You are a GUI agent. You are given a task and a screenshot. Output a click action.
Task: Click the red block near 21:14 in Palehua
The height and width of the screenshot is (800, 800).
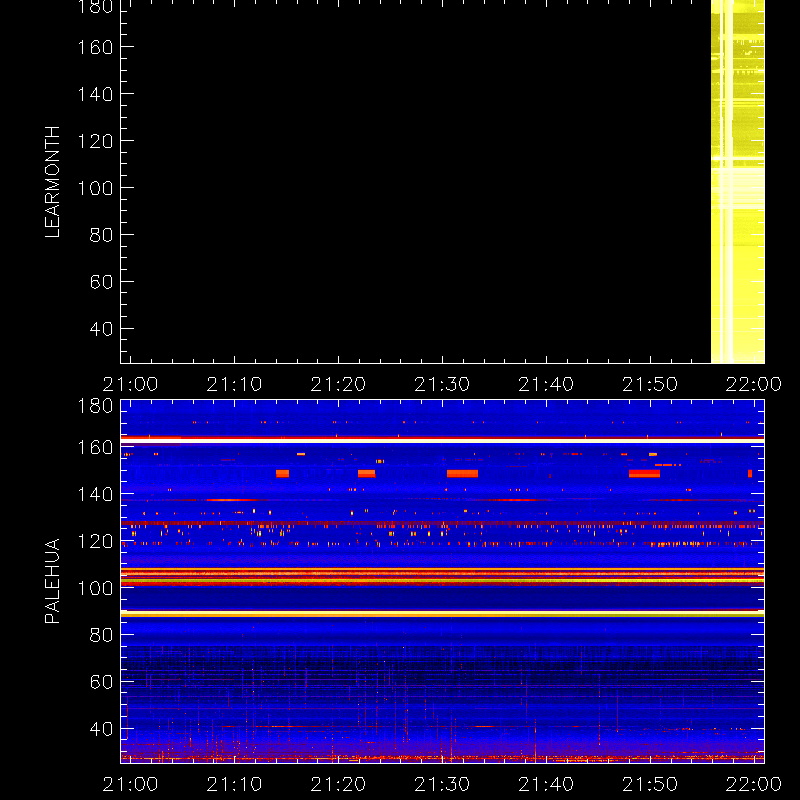(282, 473)
